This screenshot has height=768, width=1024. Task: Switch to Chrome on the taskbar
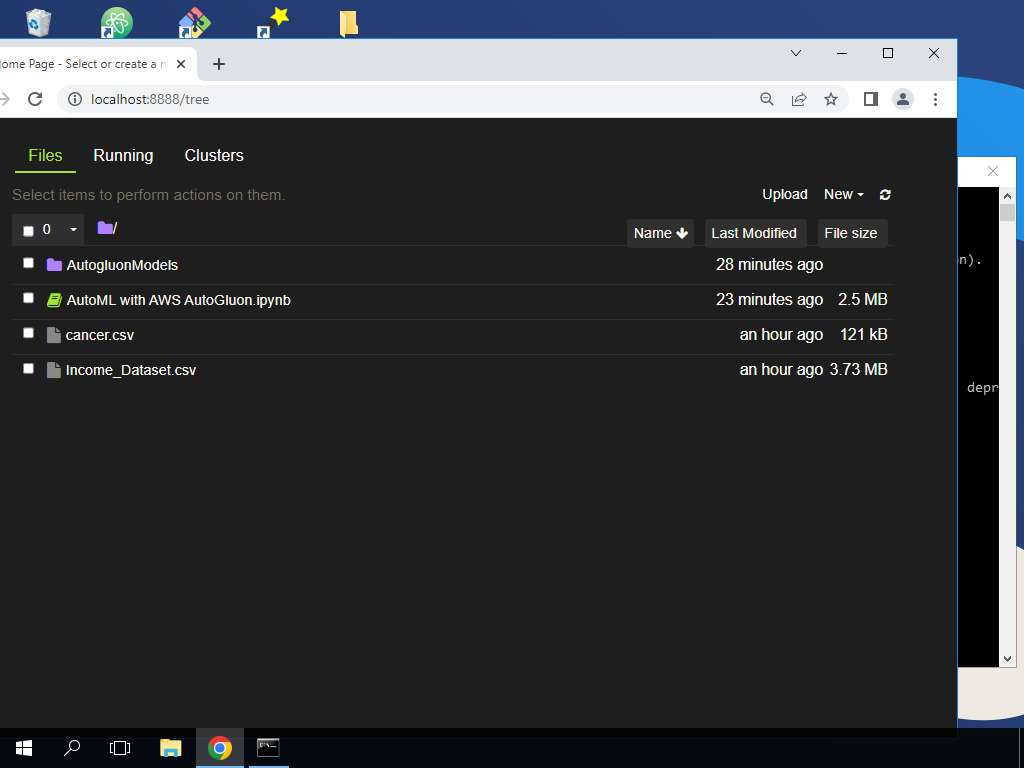point(220,748)
